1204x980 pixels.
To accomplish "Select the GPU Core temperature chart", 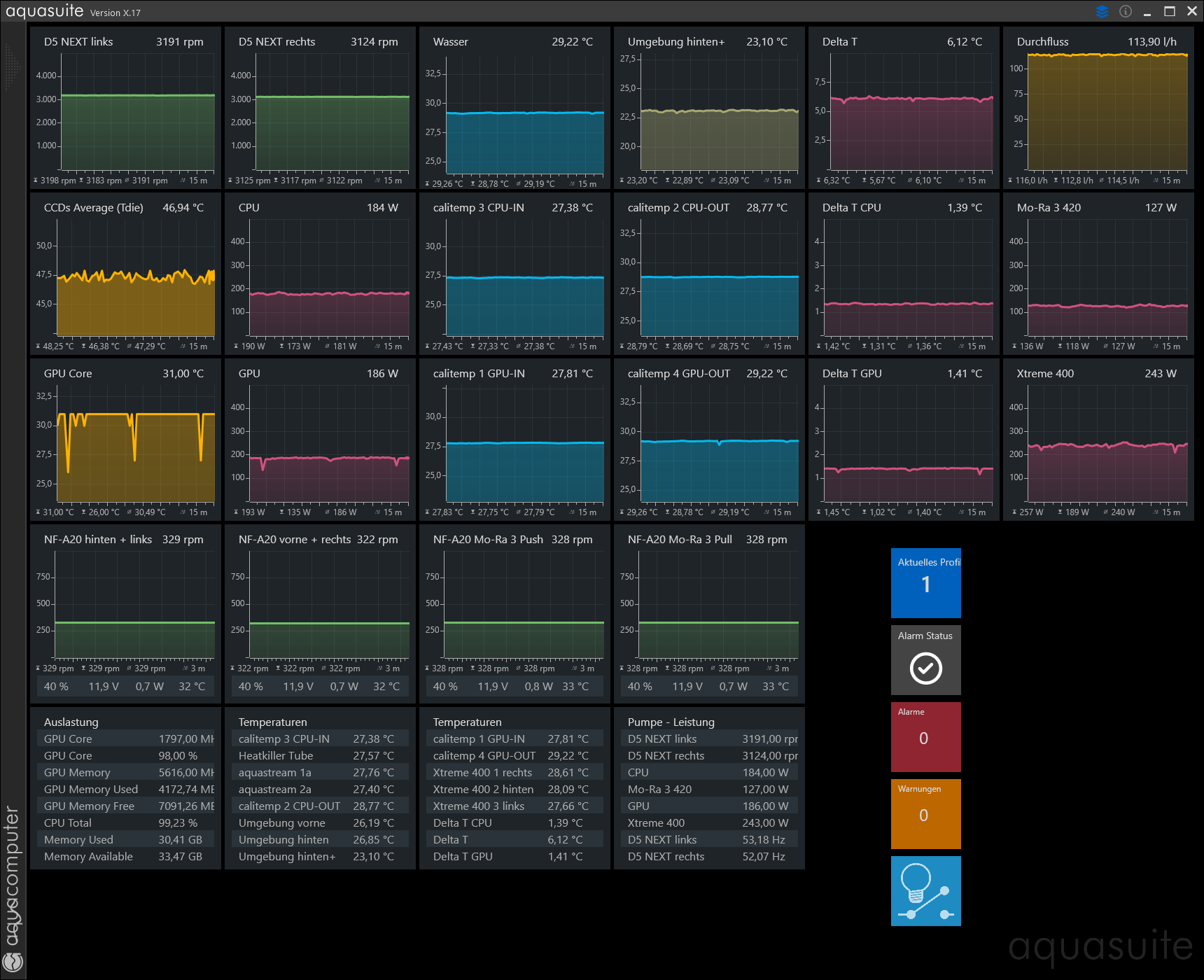I will [125, 439].
